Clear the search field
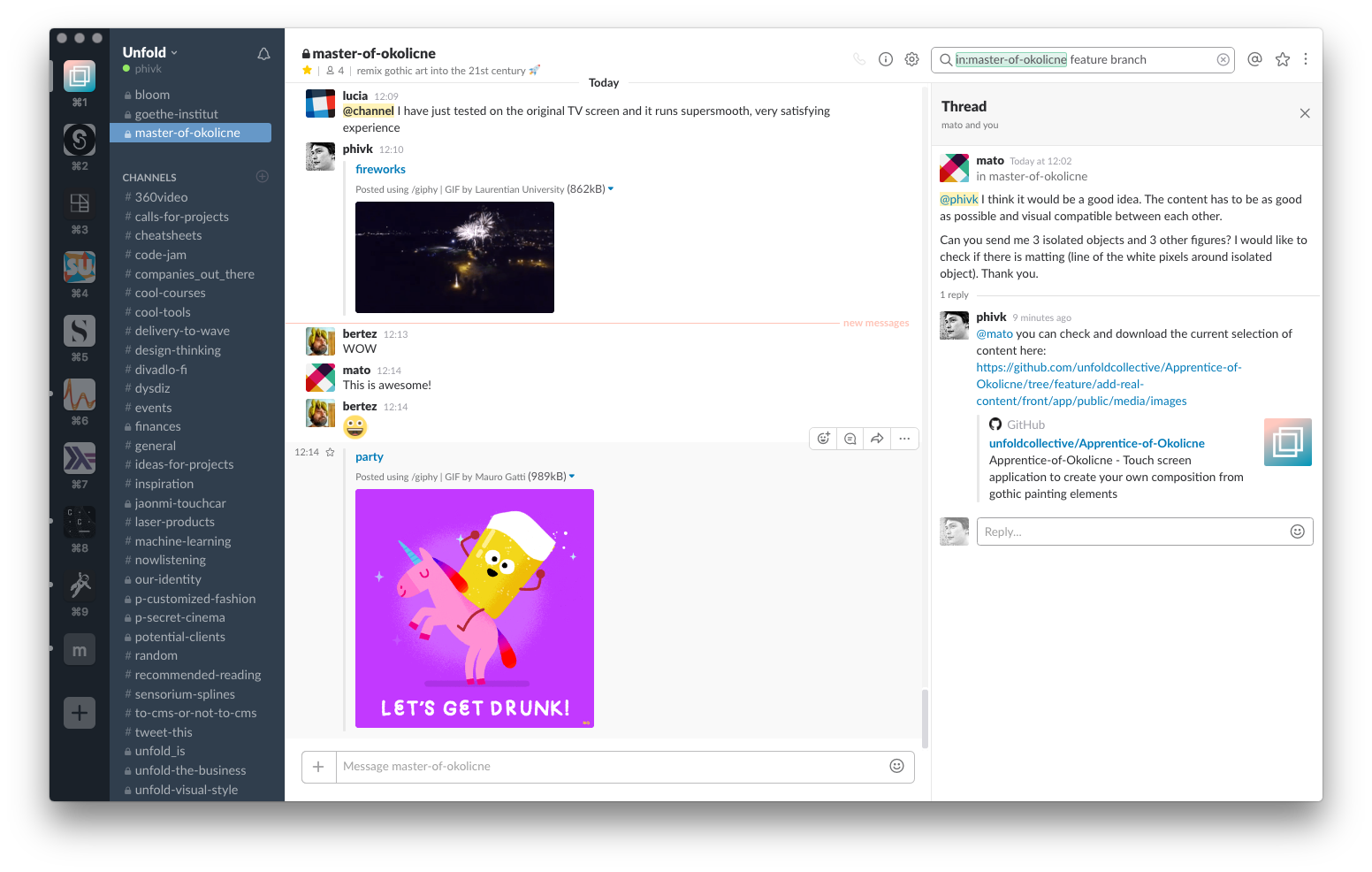Viewport: 1372px width, 872px height. tap(1223, 60)
